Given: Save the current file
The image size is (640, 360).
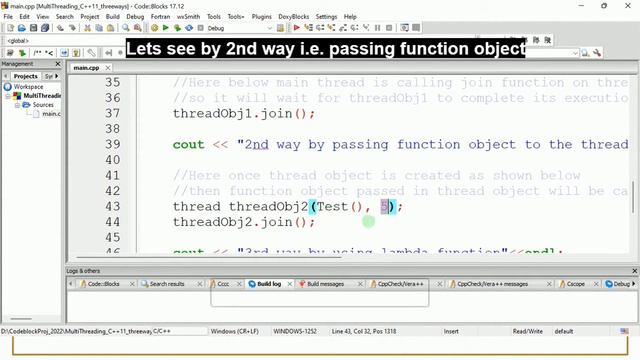Looking at the screenshot, I should pyautogui.click(x=33, y=28).
